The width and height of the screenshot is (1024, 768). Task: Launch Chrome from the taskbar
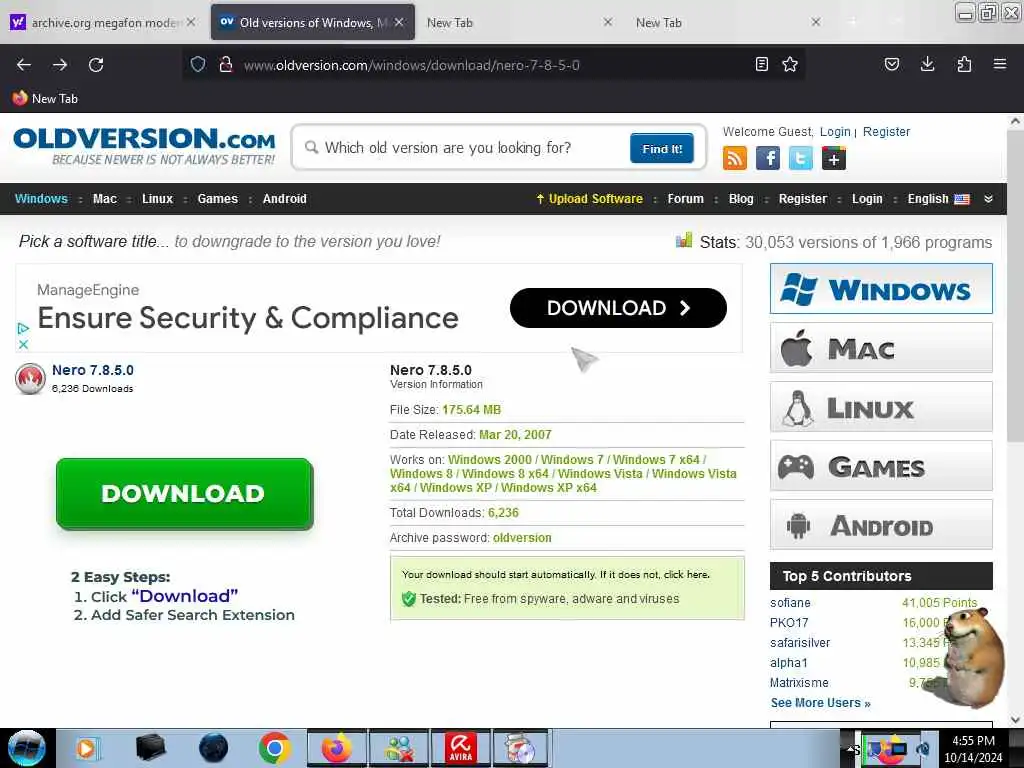coord(274,748)
